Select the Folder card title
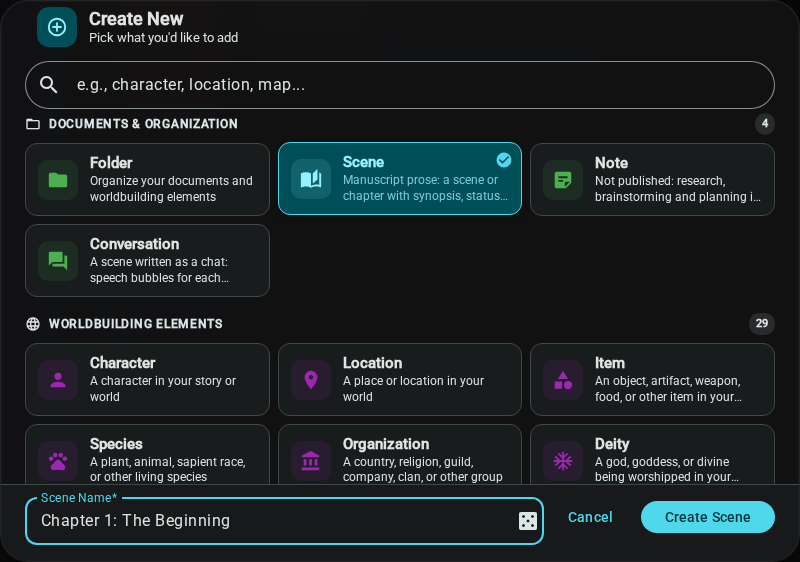This screenshot has width=800, height=562. click(x=111, y=163)
